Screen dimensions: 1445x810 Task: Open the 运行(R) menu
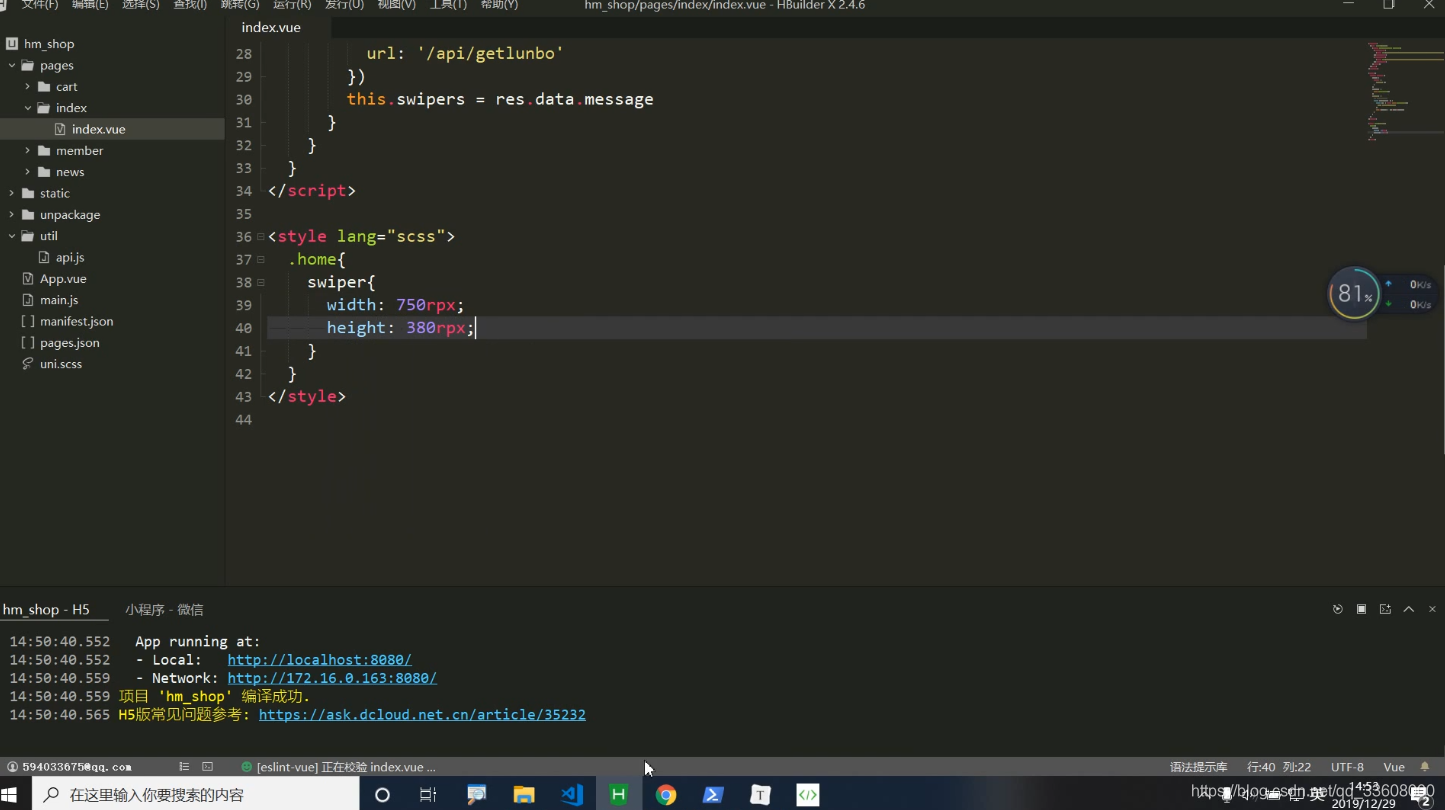292,5
